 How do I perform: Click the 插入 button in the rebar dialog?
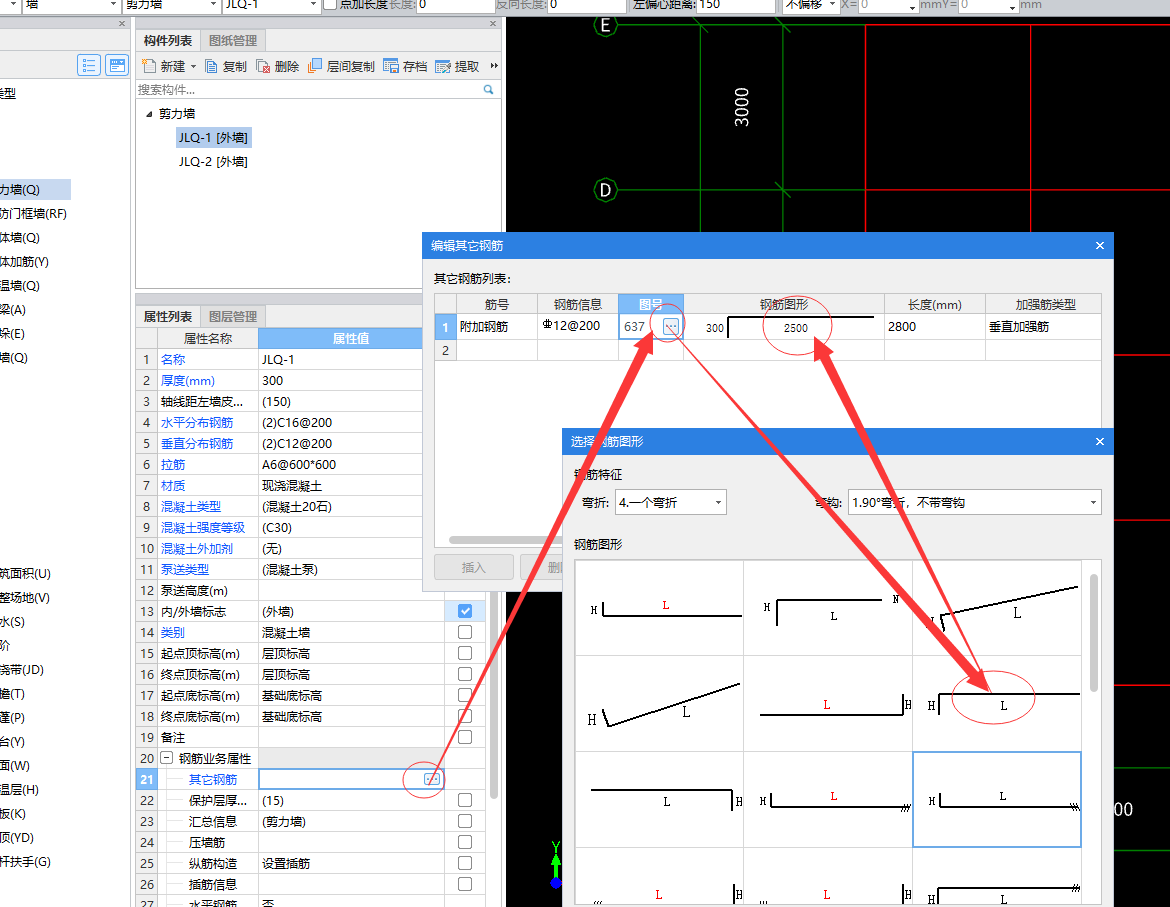tap(473, 568)
